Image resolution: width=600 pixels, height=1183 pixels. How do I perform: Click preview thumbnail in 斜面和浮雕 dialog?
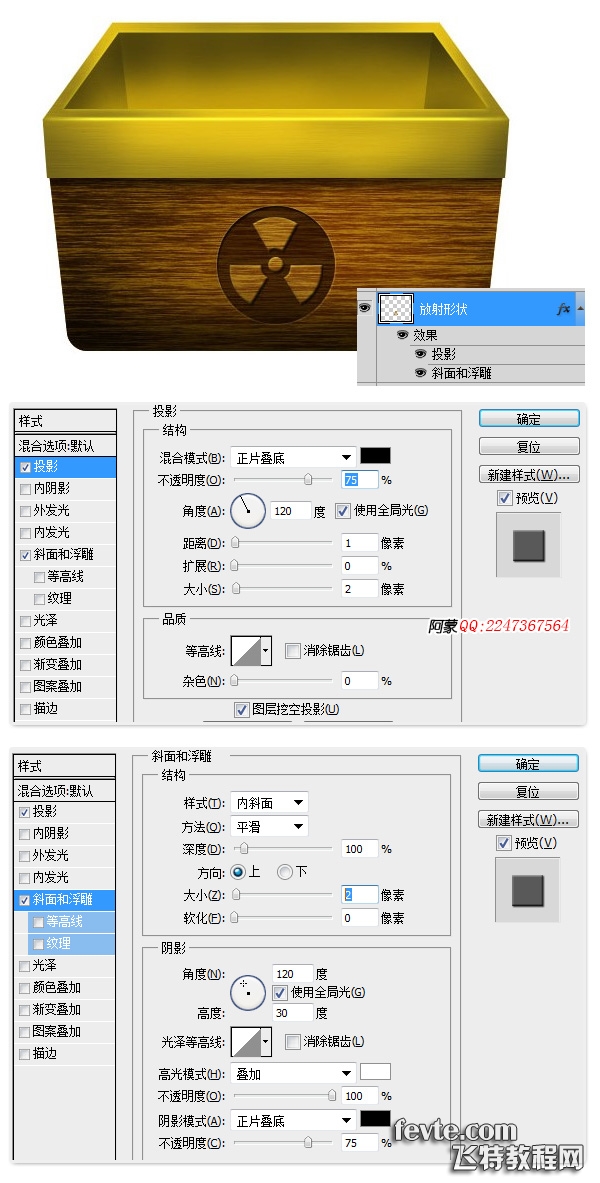(x=528, y=890)
